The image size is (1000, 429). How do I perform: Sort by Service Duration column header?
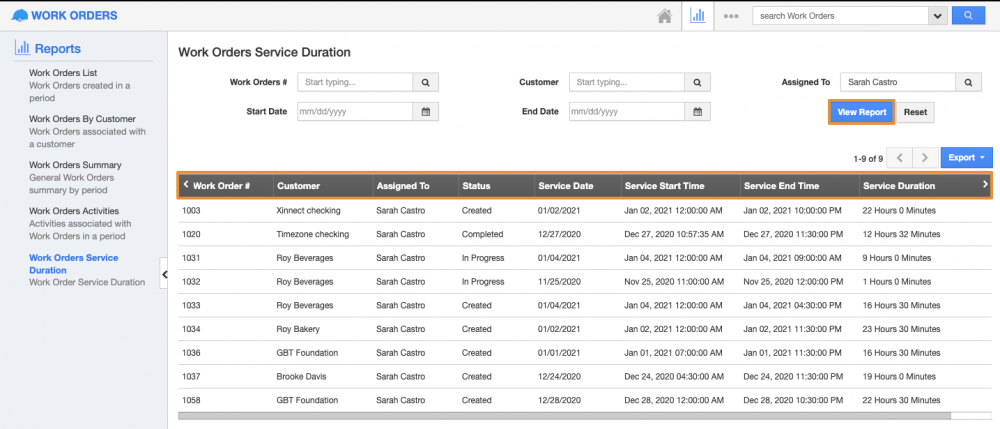coord(899,186)
